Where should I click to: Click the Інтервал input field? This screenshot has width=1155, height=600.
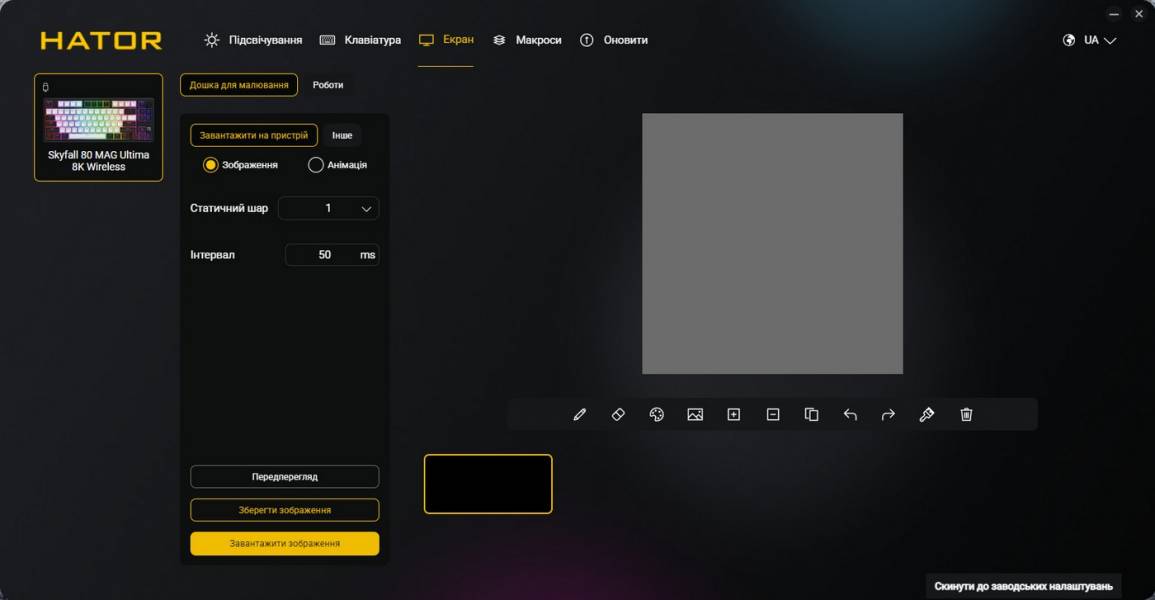click(325, 255)
